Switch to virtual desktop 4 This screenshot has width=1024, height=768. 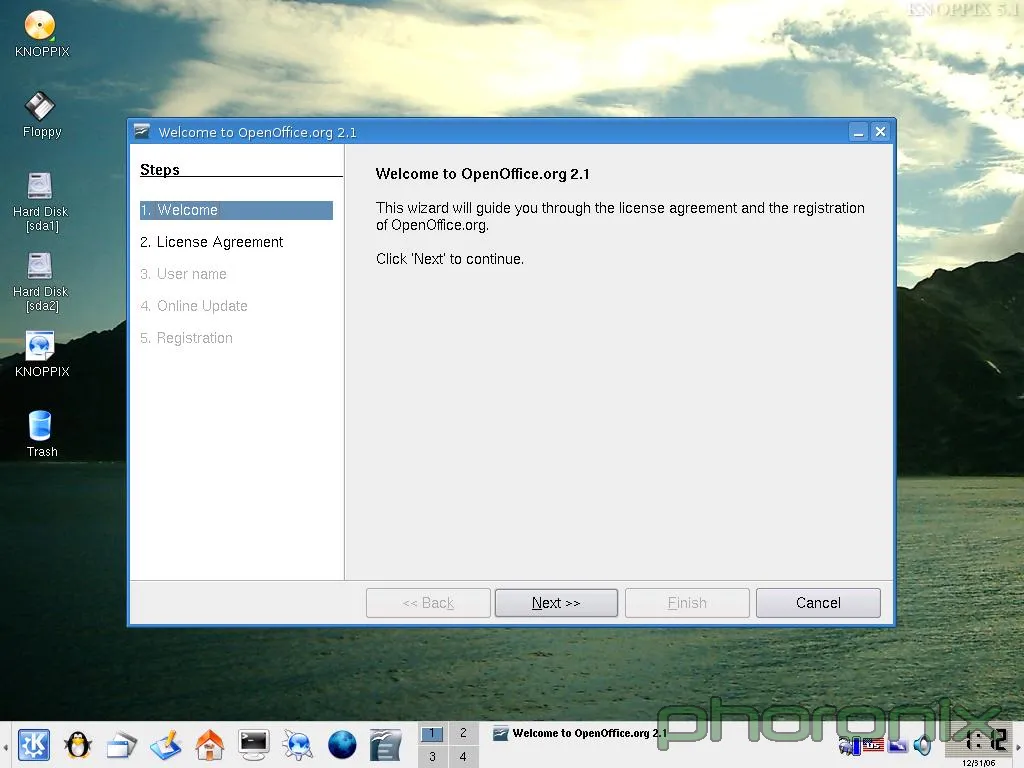tap(463, 757)
